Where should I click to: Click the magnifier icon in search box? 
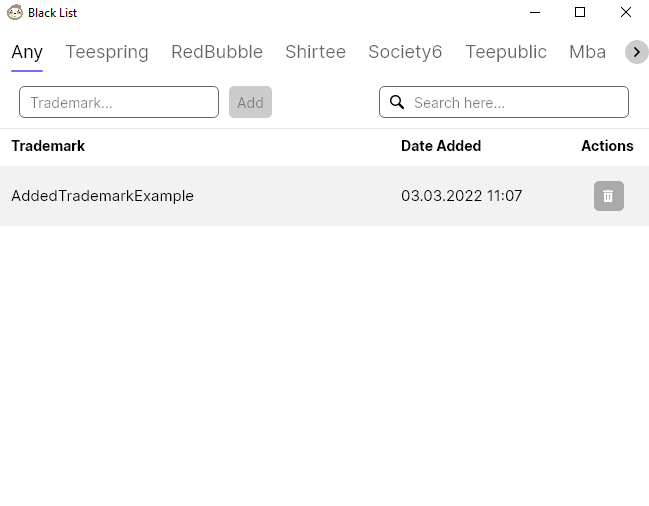coord(397,102)
